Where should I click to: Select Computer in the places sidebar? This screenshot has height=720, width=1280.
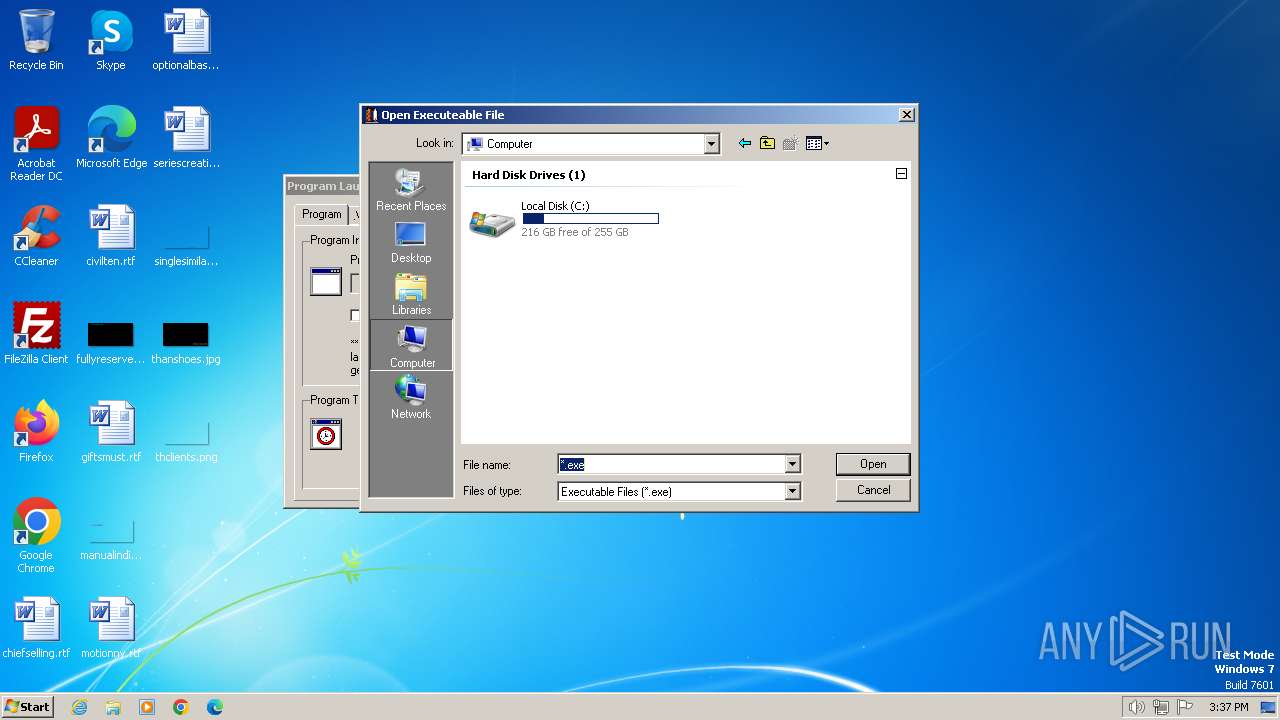point(411,346)
